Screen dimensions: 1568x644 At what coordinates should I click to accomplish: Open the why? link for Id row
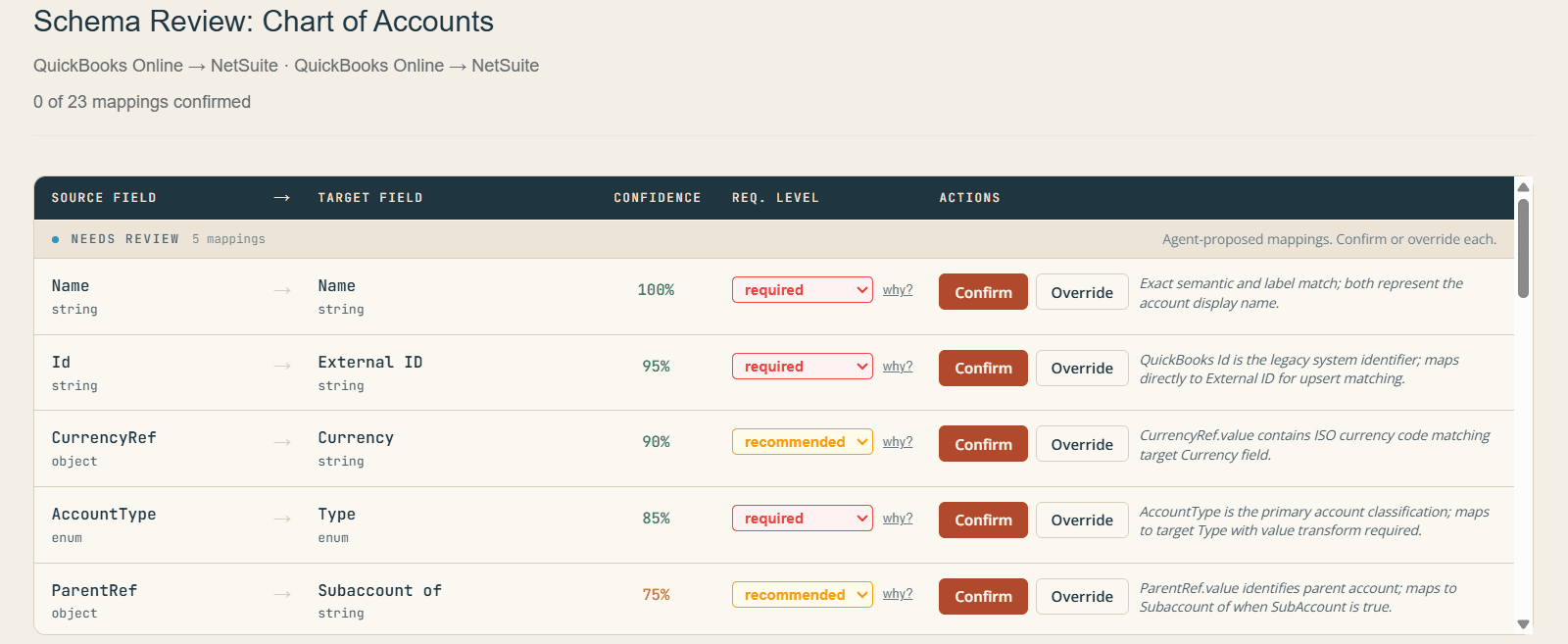coord(898,367)
